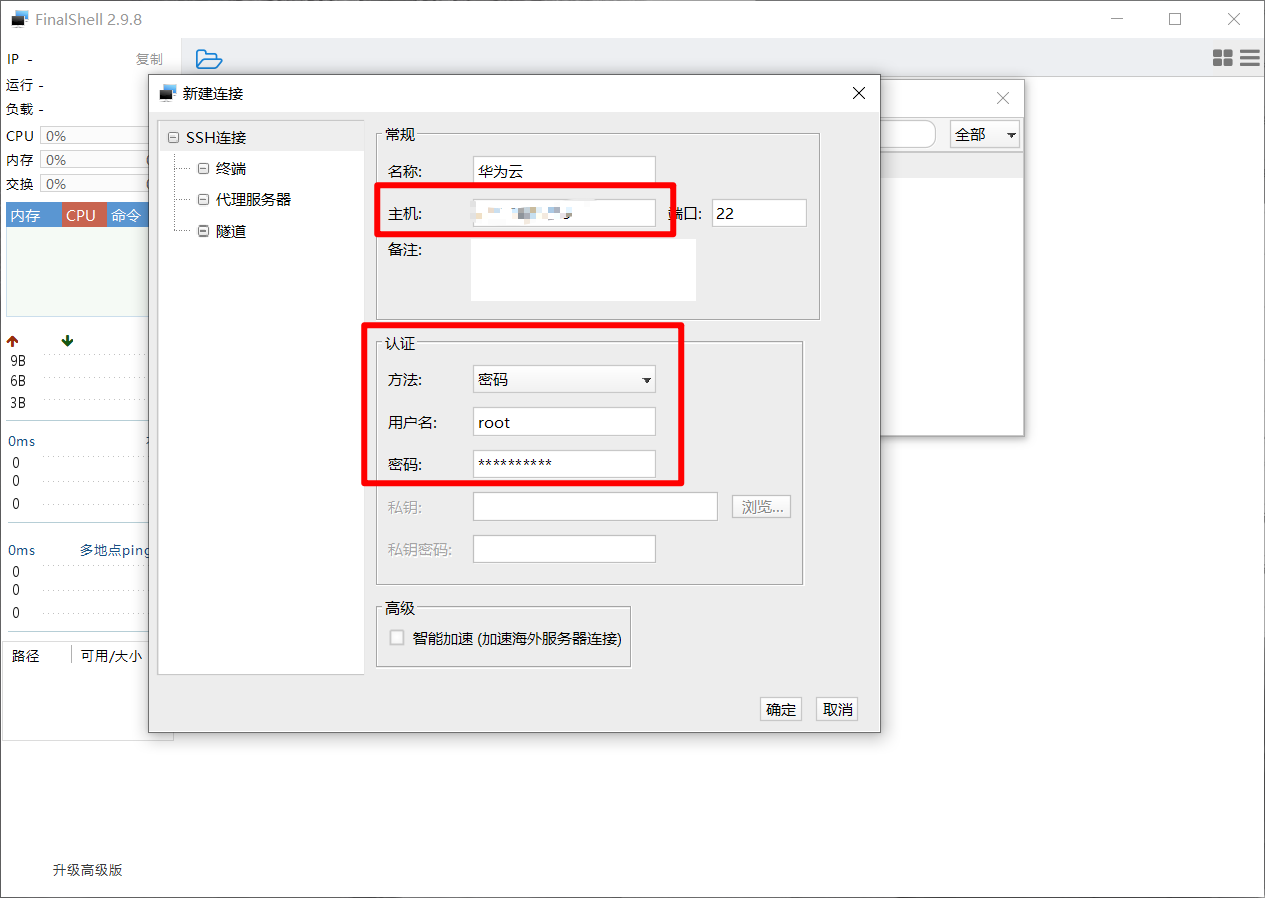
Task: Click the upload traffic arrow icon
Action: 13,341
